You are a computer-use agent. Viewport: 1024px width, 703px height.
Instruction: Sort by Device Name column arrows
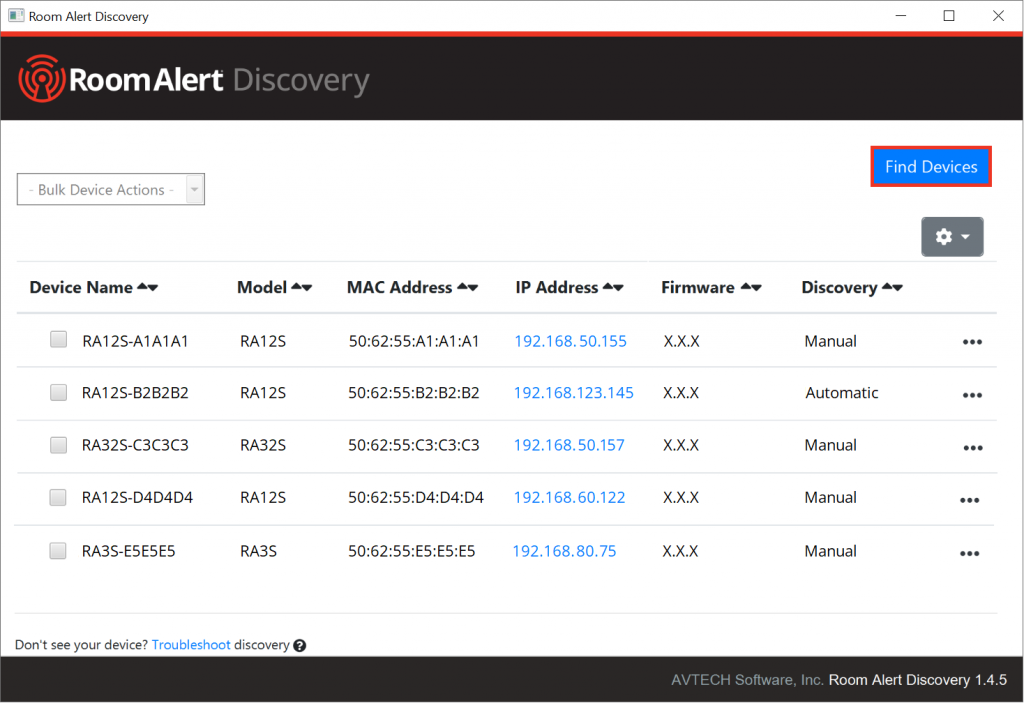[x=148, y=287]
